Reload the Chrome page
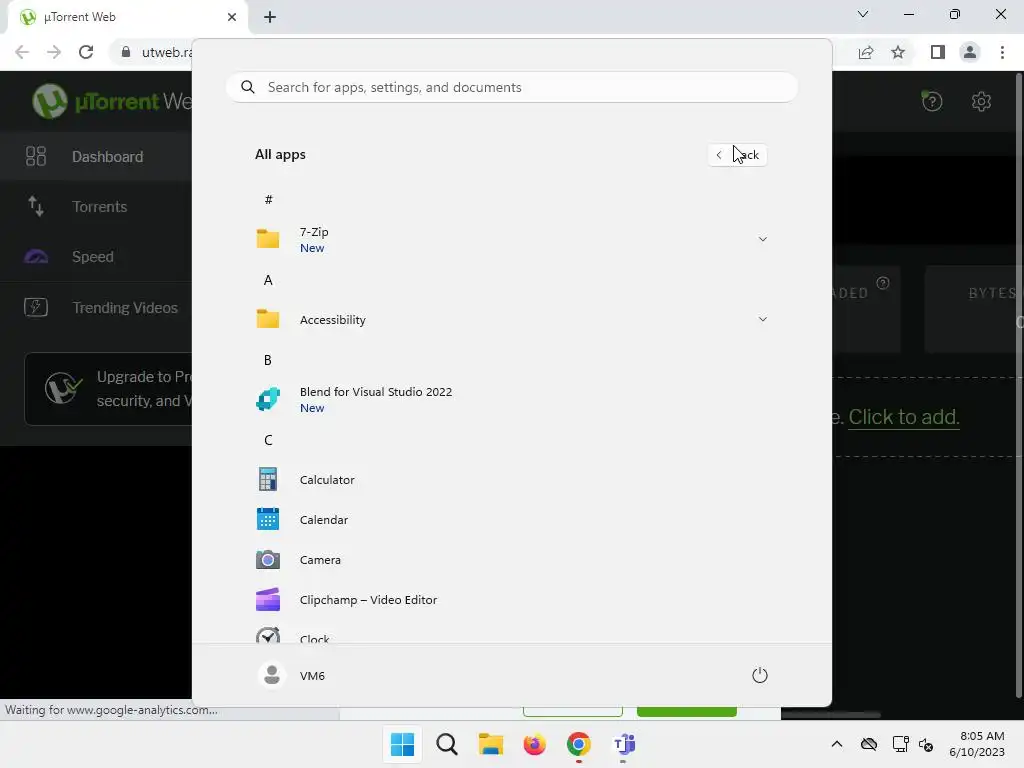Image resolution: width=1024 pixels, height=768 pixels. (86, 52)
